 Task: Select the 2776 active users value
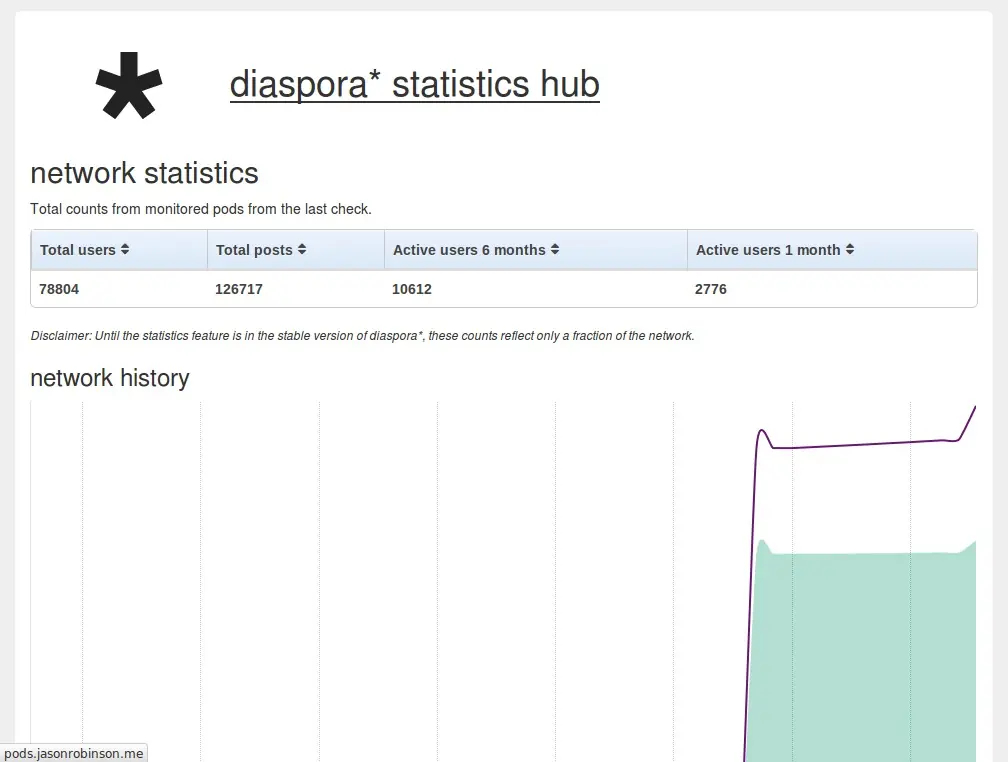(x=711, y=289)
